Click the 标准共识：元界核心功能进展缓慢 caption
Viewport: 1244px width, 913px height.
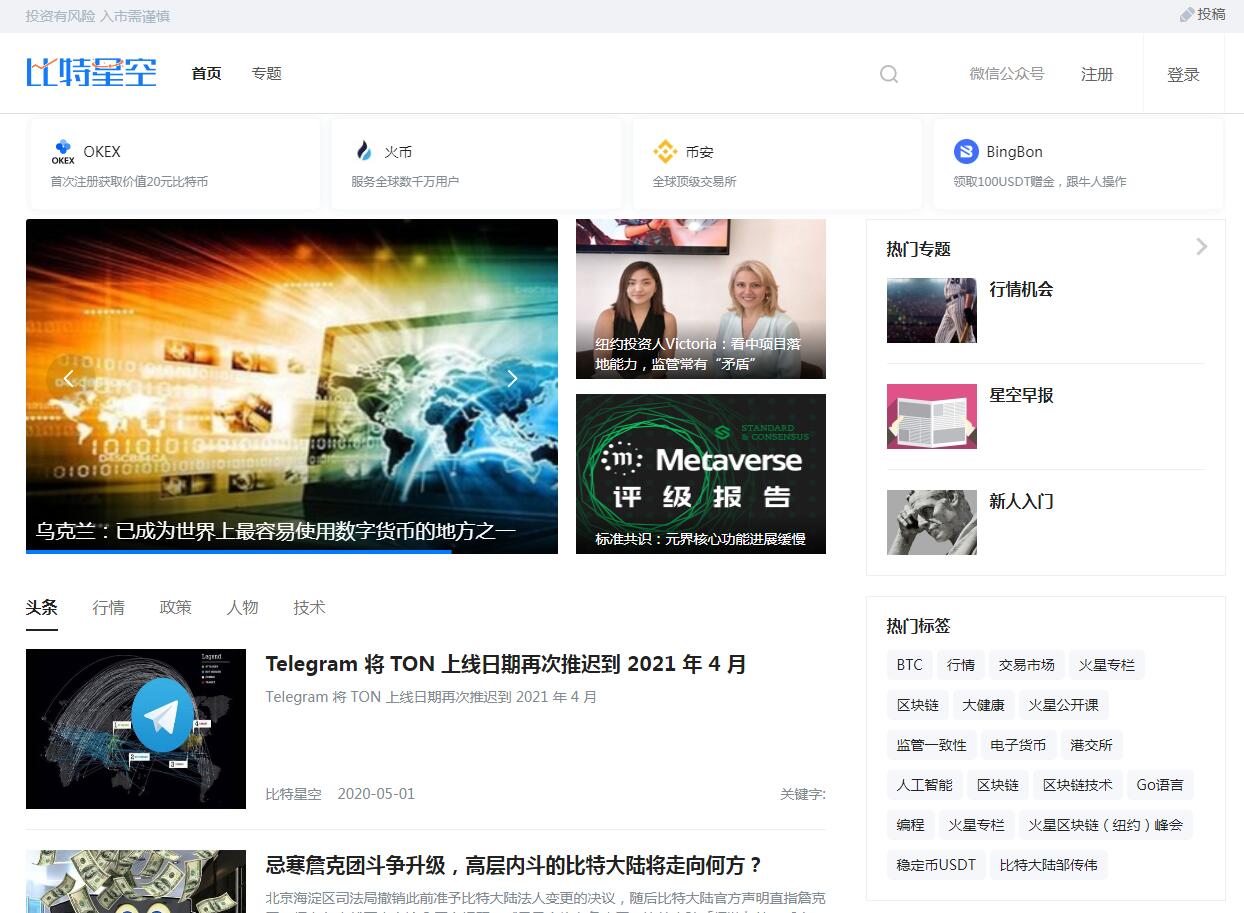click(x=700, y=539)
